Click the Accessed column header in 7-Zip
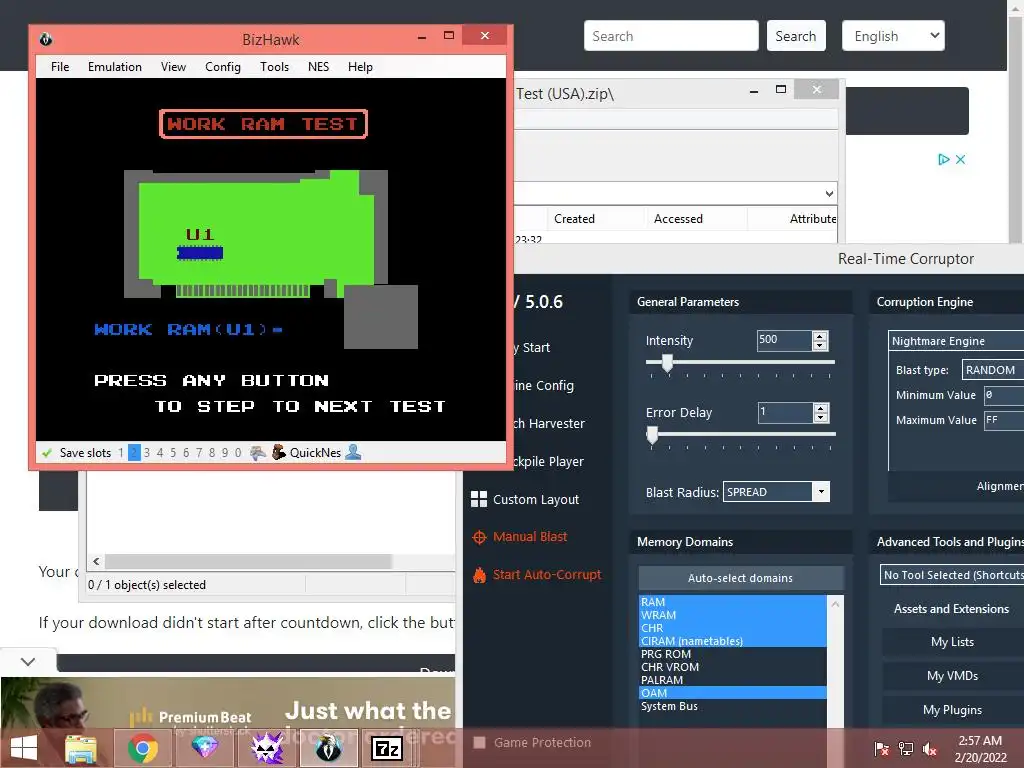The height and width of the screenshot is (768, 1024). tap(696, 219)
